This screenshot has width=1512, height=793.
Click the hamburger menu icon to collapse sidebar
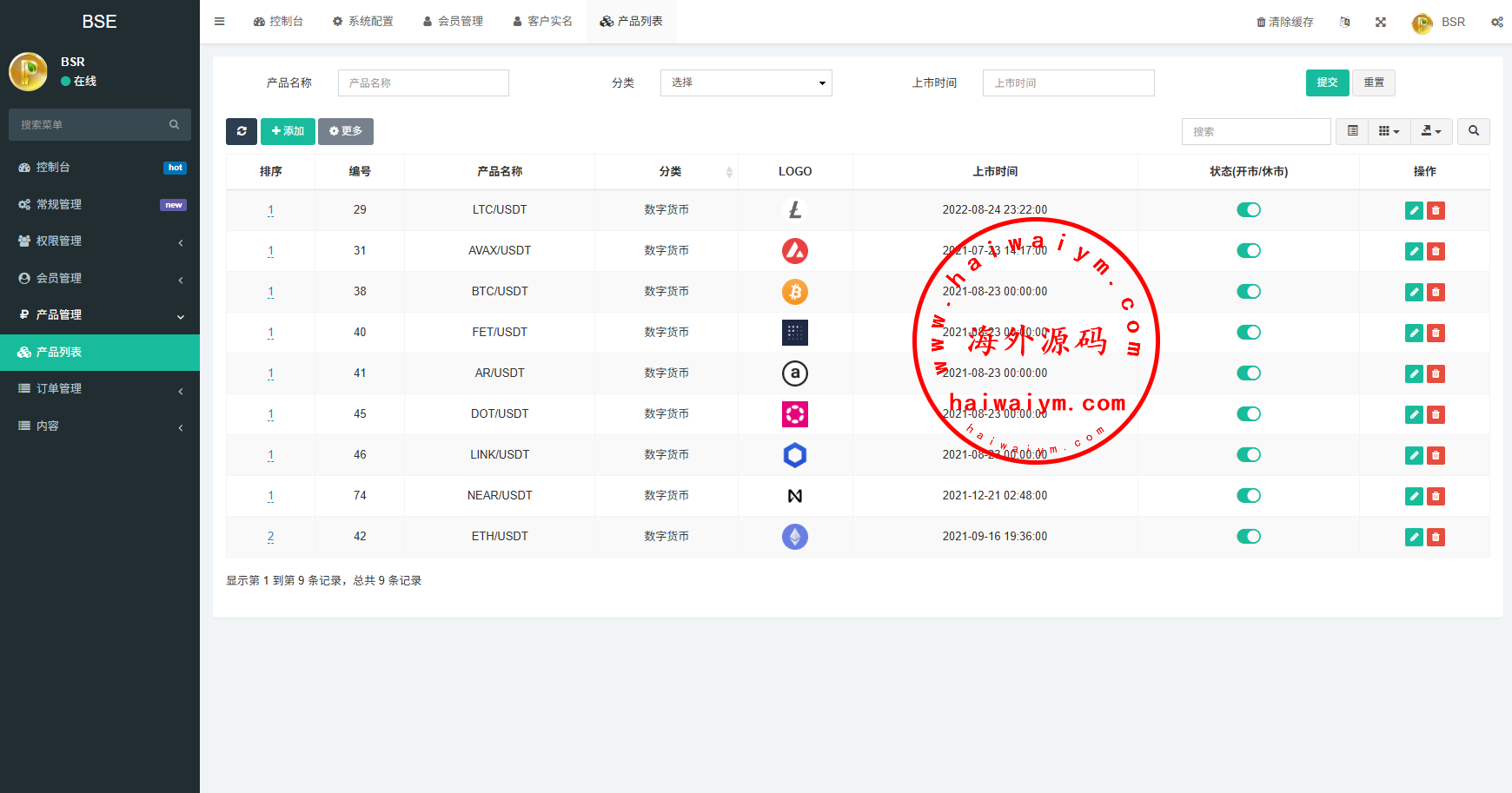click(x=220, y=22)
